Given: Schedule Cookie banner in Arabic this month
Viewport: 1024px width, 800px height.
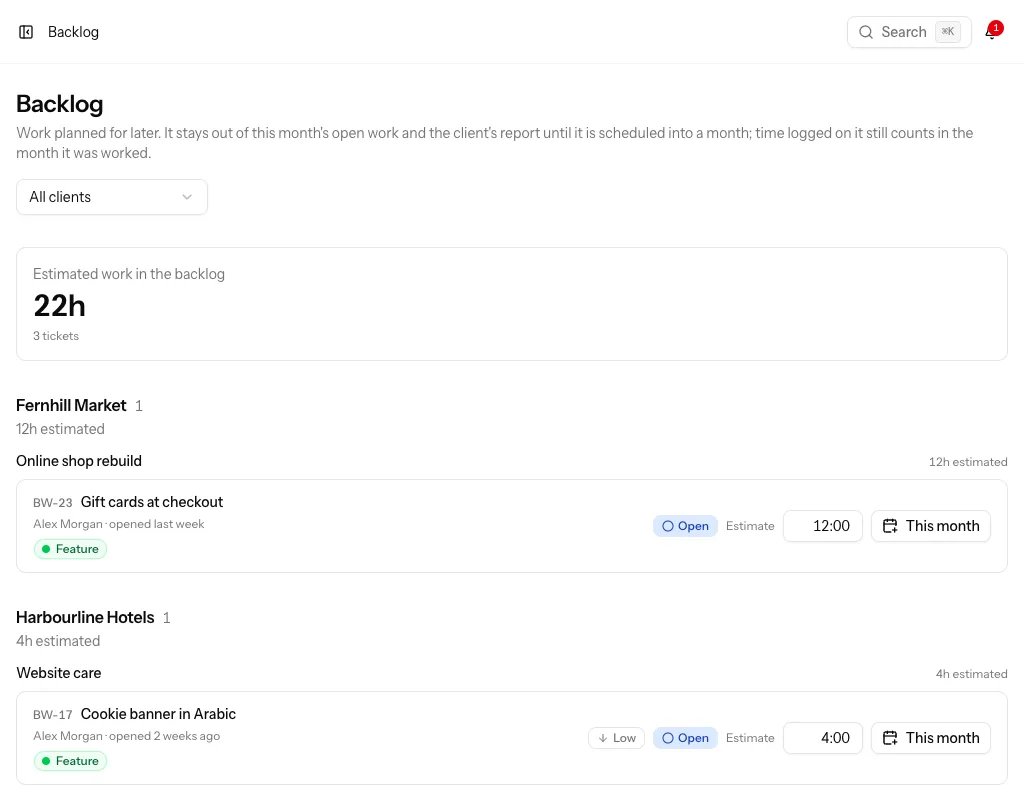Looking at the screenshot, I should tap(931, 737).
